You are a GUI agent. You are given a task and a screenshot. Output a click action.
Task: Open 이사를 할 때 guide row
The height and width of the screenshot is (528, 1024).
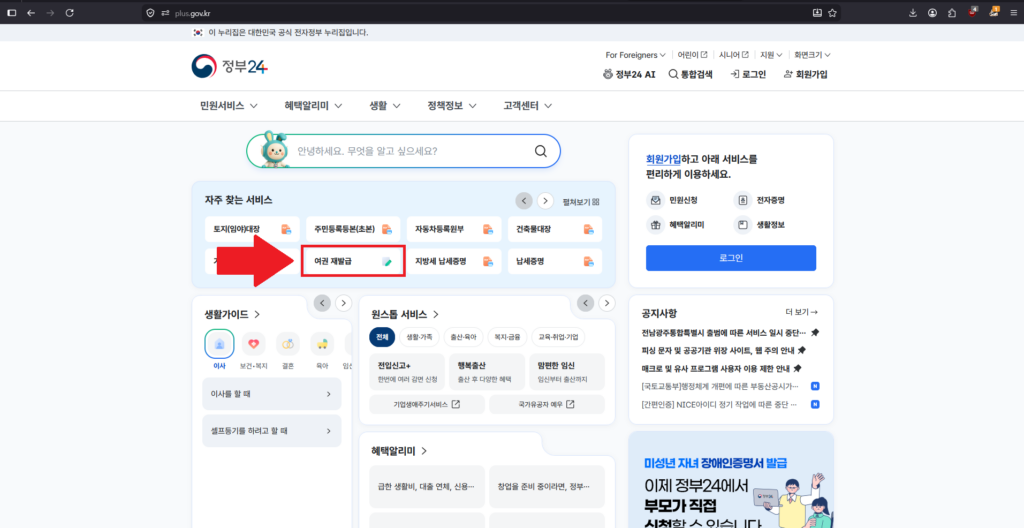point(272,394)
